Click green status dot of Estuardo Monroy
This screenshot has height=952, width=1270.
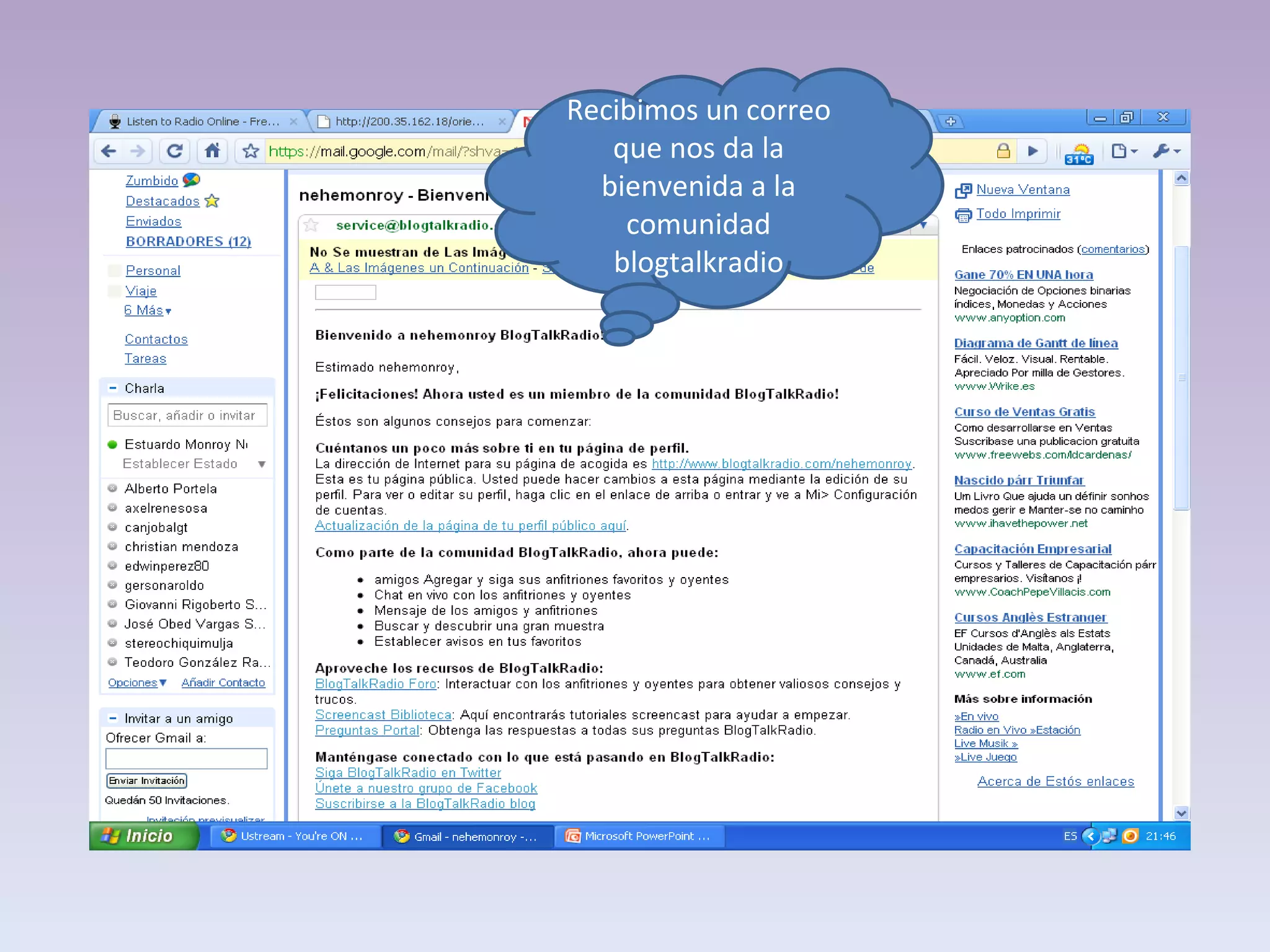tap(112, 444)
